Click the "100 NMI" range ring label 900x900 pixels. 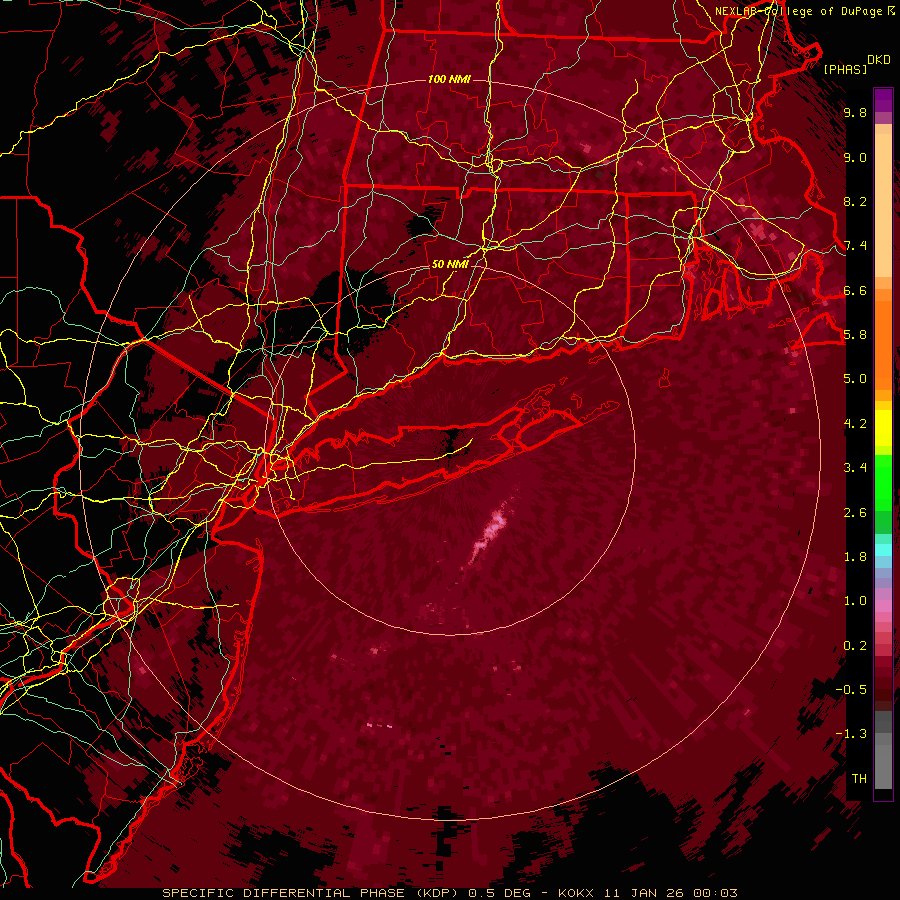pos(449,79)
